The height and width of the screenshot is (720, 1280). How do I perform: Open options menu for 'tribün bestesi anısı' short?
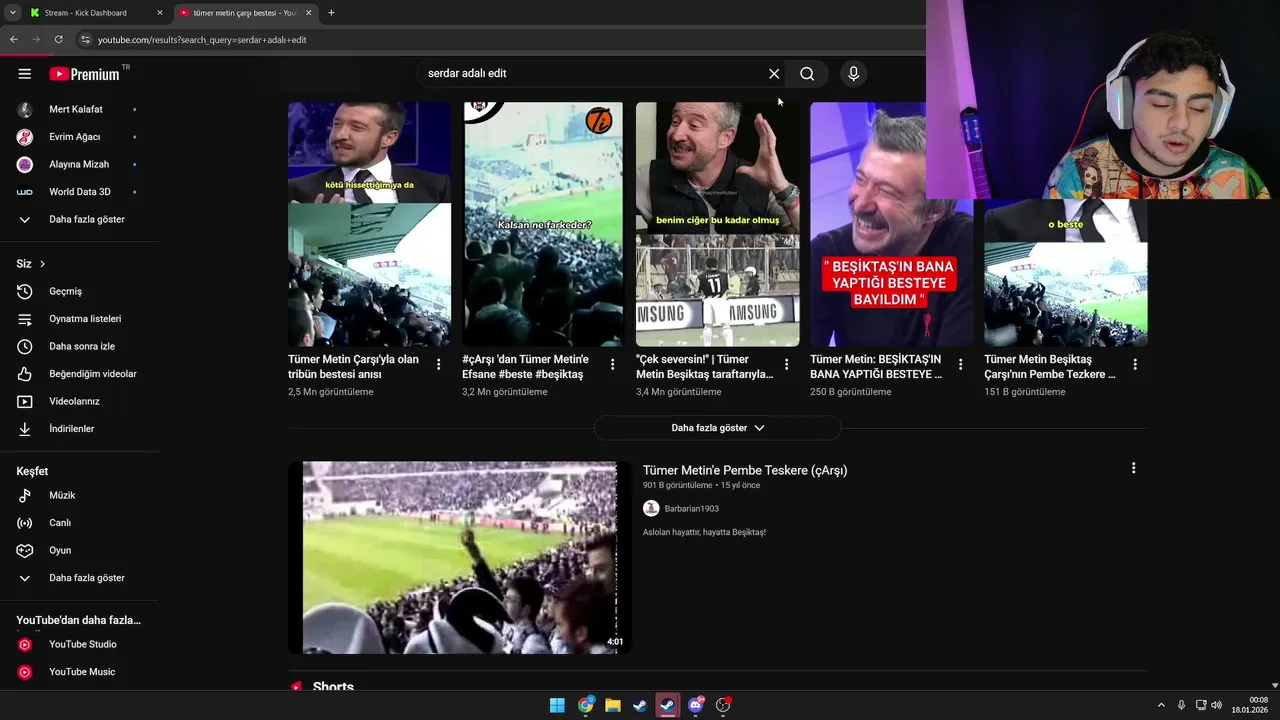438,365
